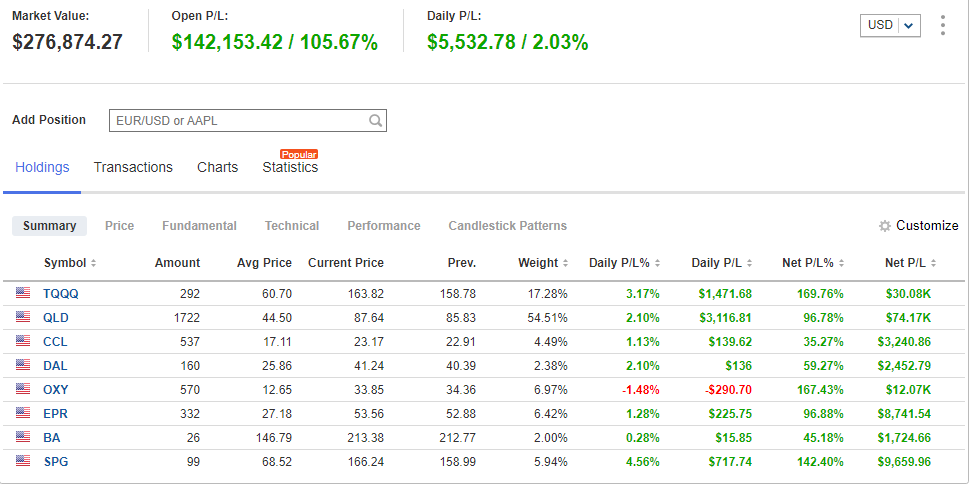Open the three-dot more options menu
The width and height of the screenshot is (973, 487).
(943, 25)
